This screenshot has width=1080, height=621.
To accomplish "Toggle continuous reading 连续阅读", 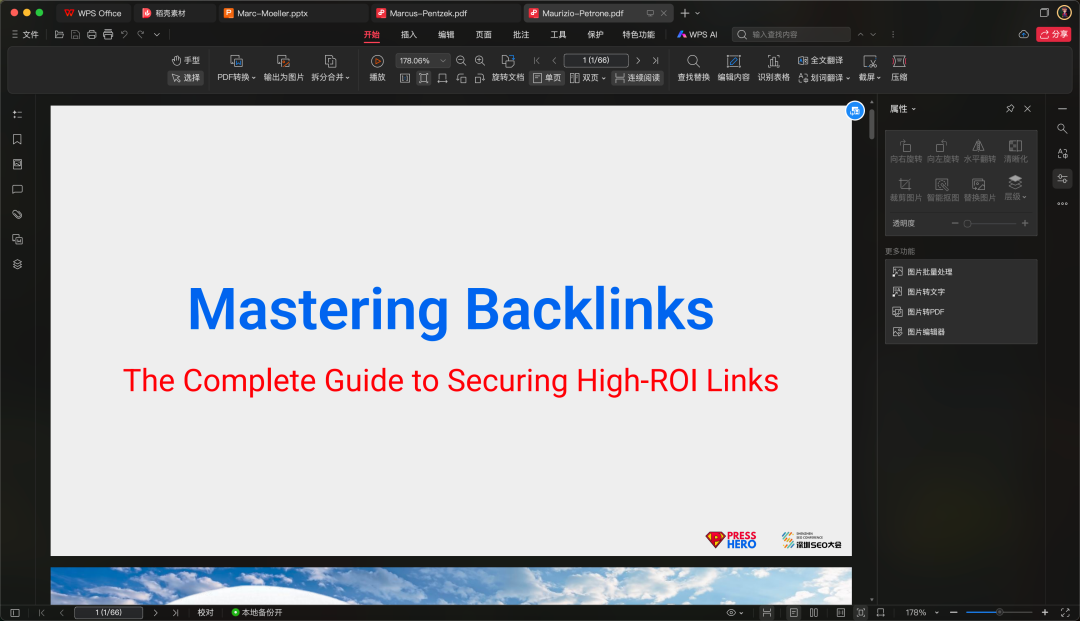I will point(637,78).
